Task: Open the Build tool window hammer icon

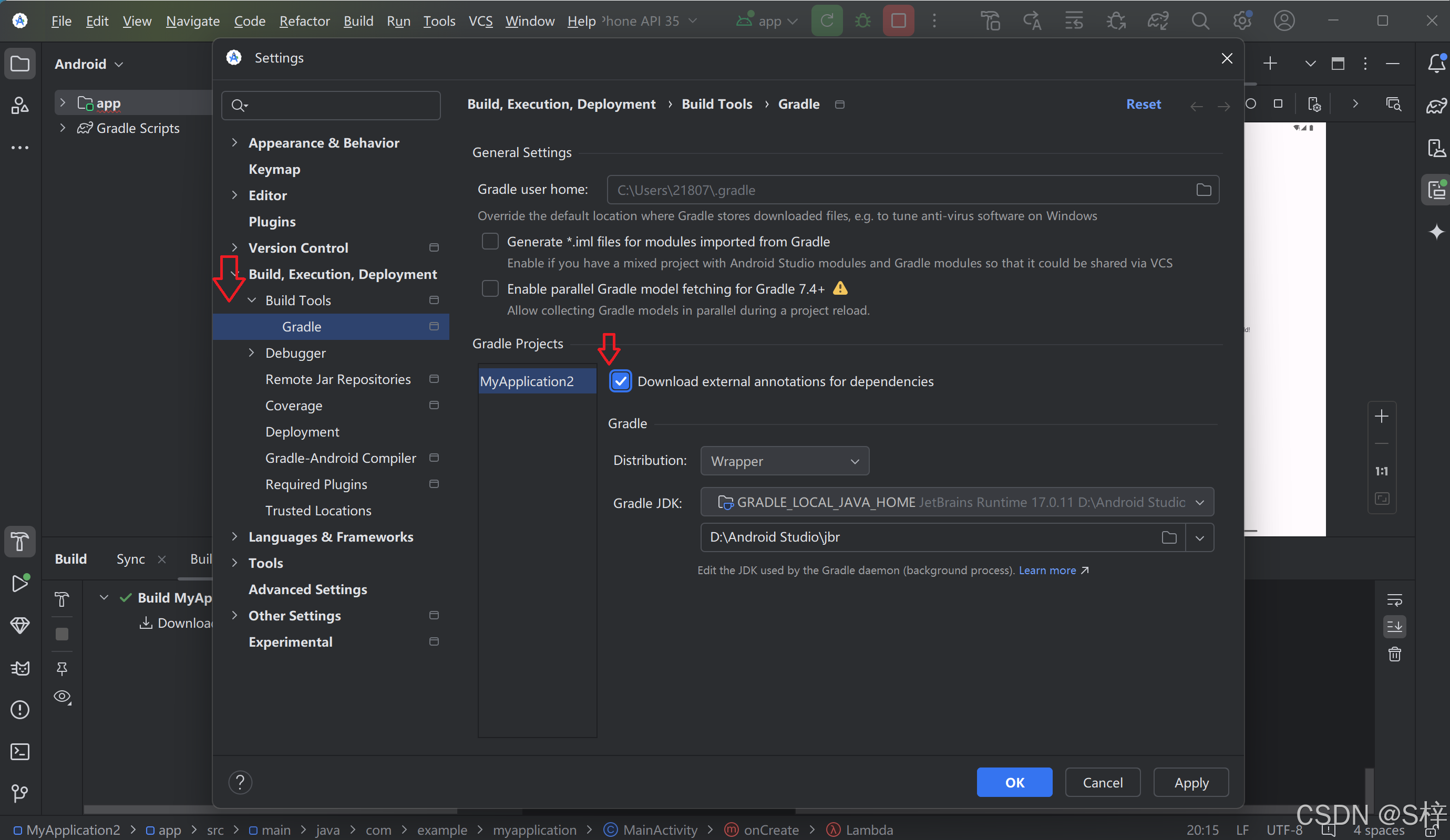Action: pyautogui.click(x=19, y=542)
